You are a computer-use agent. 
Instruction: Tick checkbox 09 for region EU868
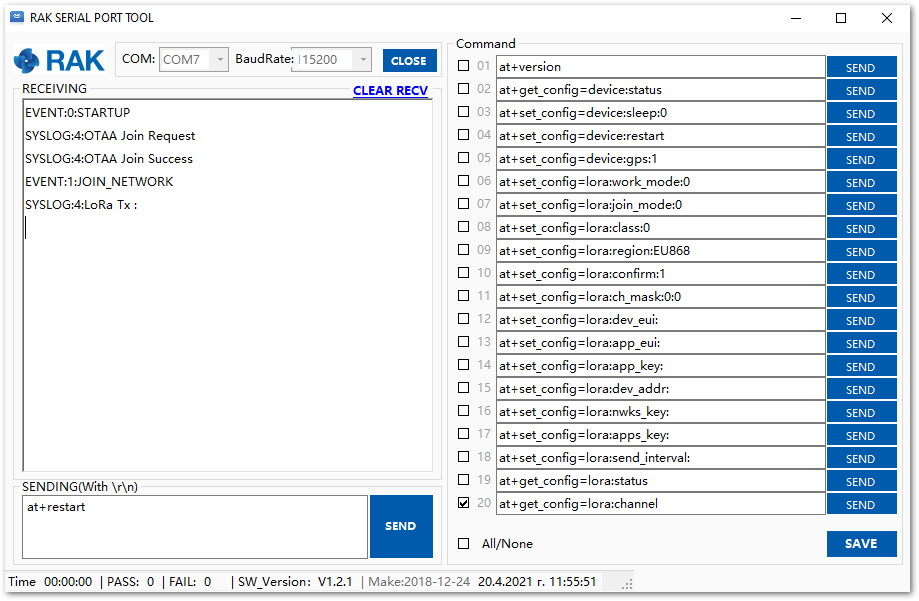(x=463, y=250)
